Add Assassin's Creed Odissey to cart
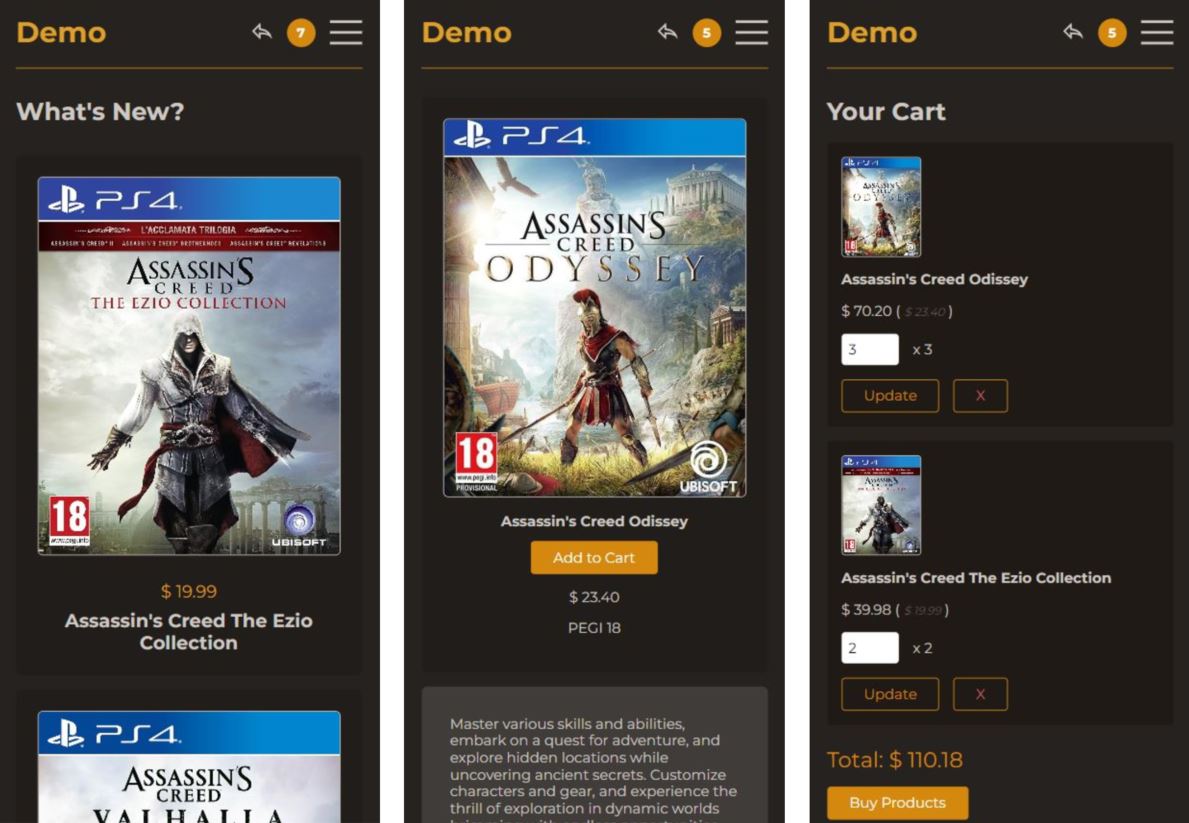This screenshot has width=1189, height=823. pos(594,558)
